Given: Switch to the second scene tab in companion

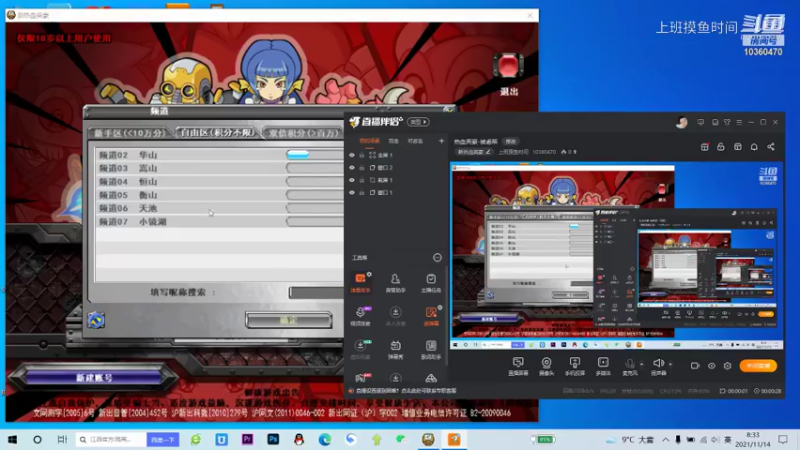Looking at the screenshot, I should pyautogui.click(x=393, y=141).
